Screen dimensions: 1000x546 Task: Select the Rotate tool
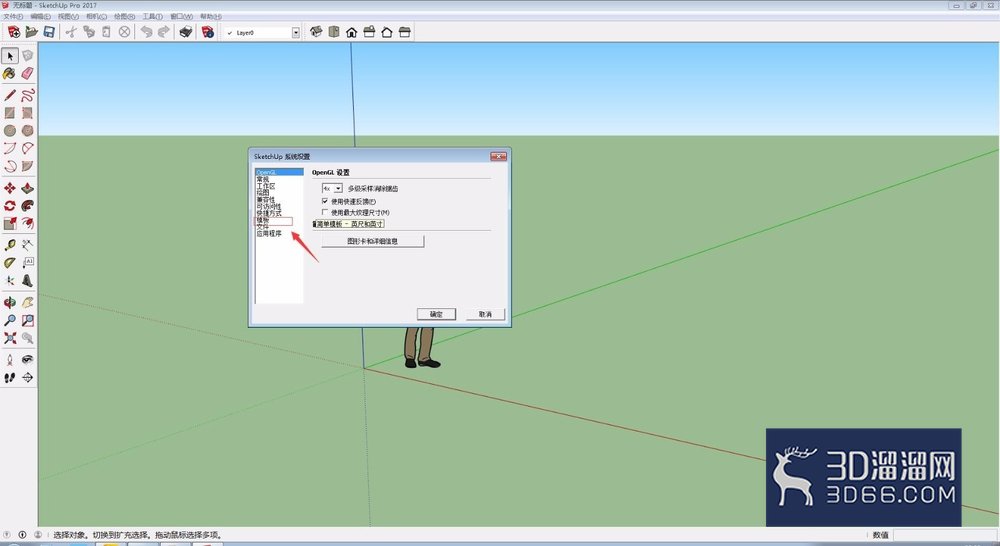10,206
